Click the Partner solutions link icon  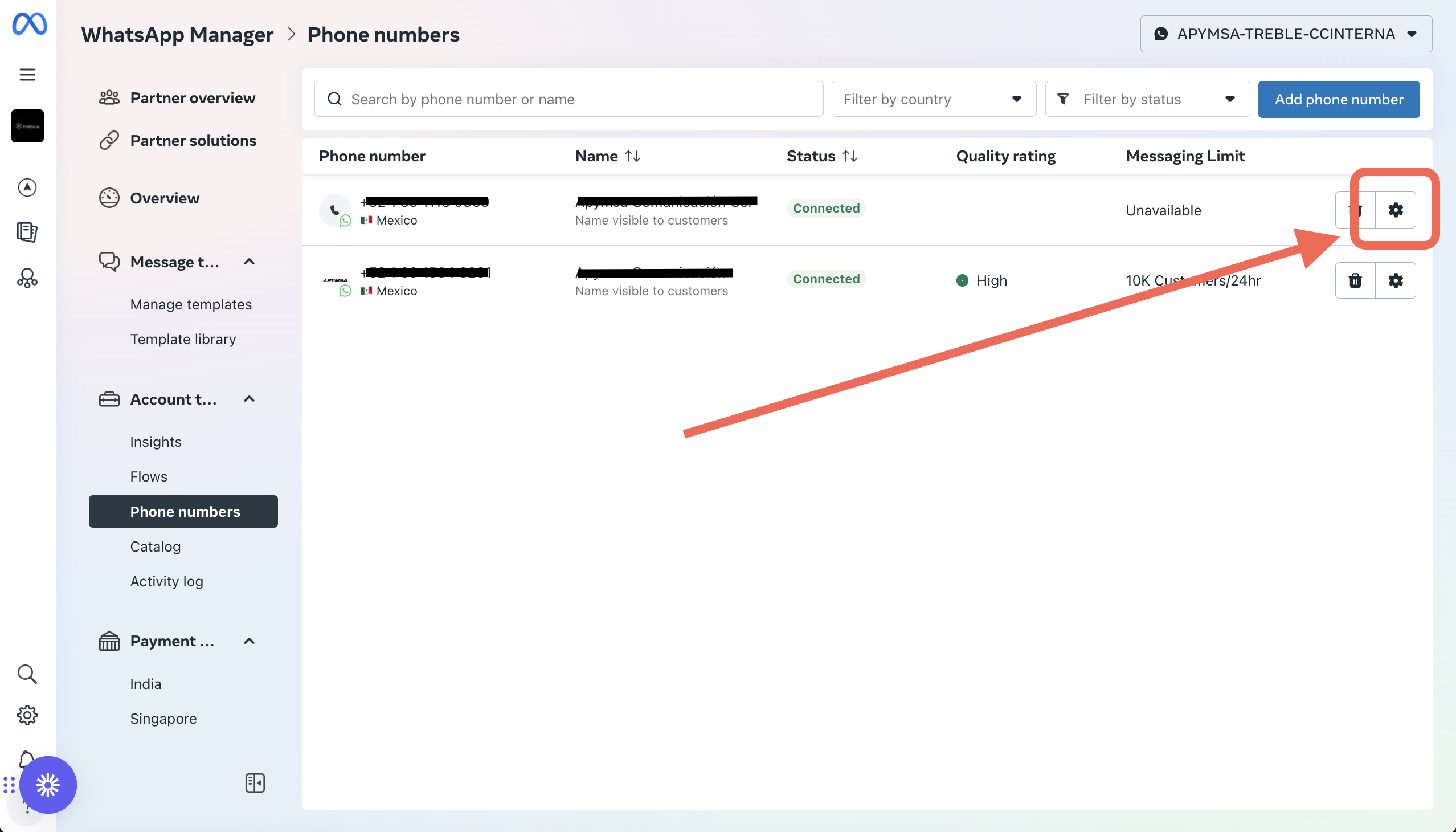[109, 141]
